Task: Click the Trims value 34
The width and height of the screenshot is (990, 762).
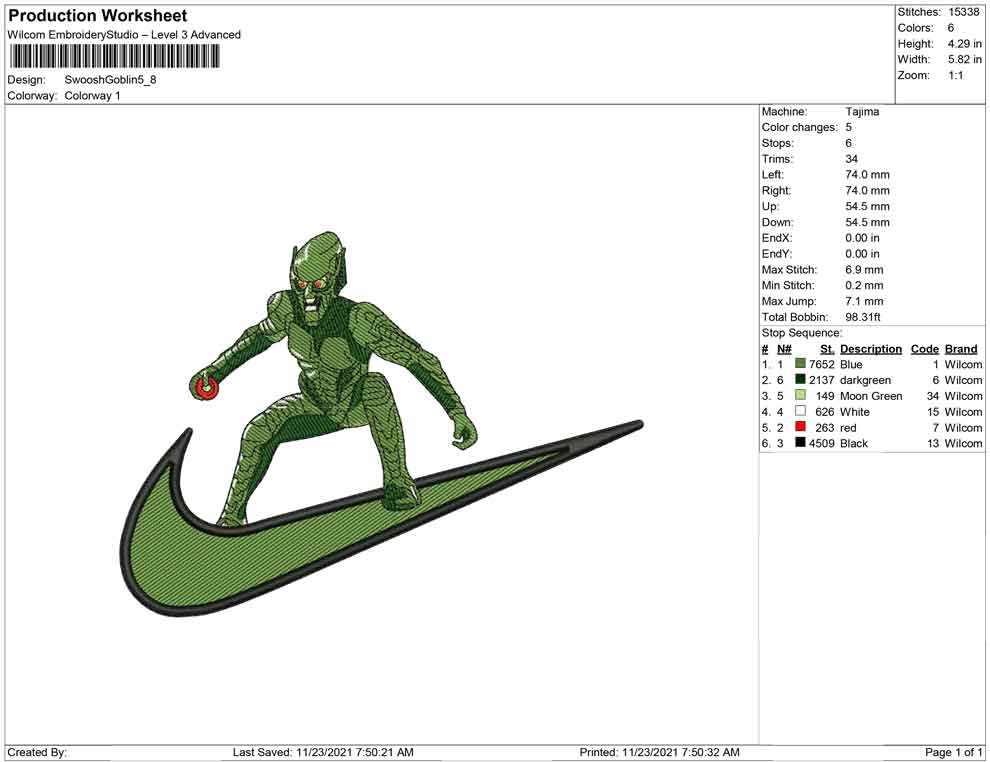Action: point(851,159)
